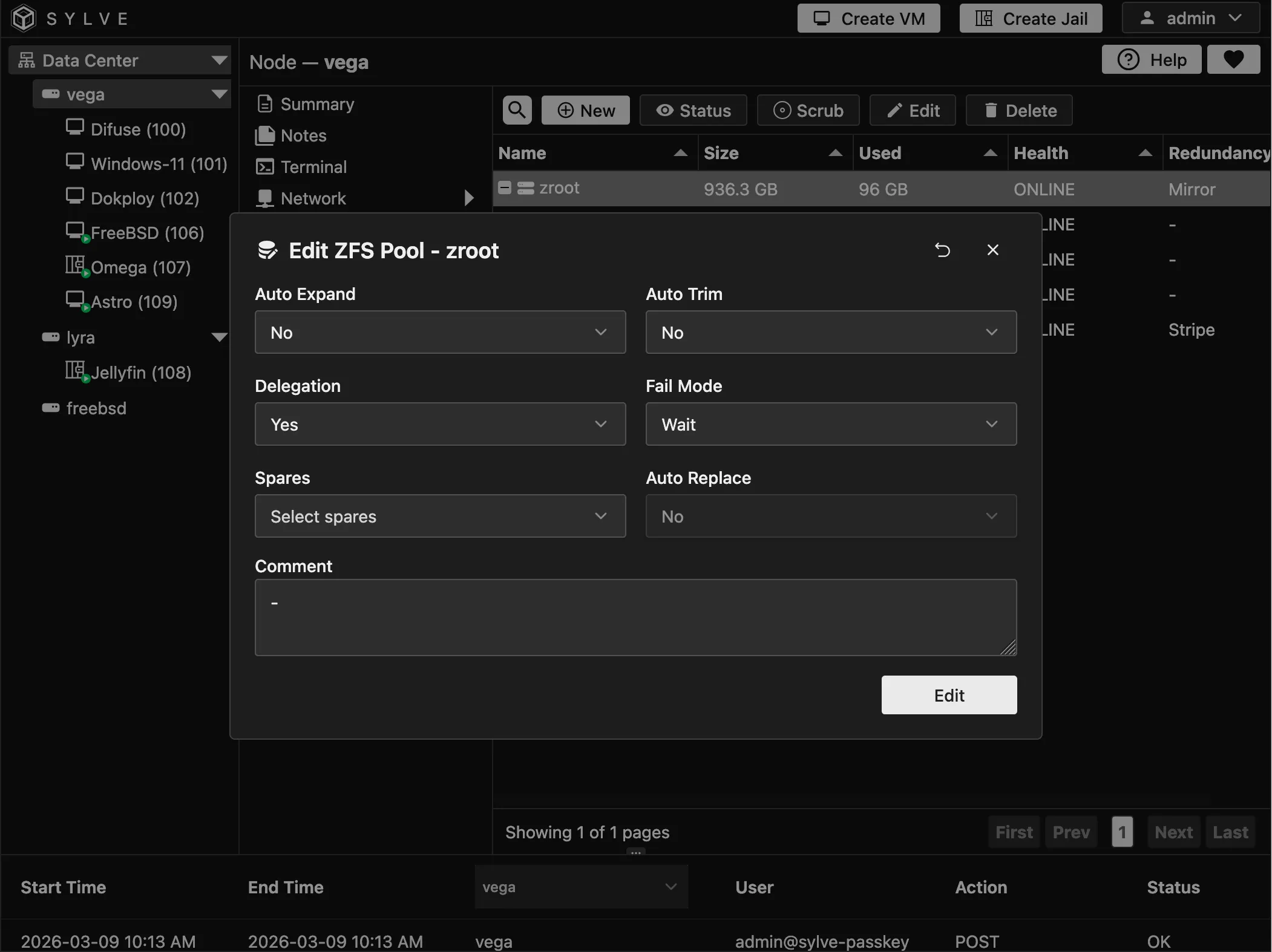Click the Notes document icon in sidebar

tap(265, 135)
